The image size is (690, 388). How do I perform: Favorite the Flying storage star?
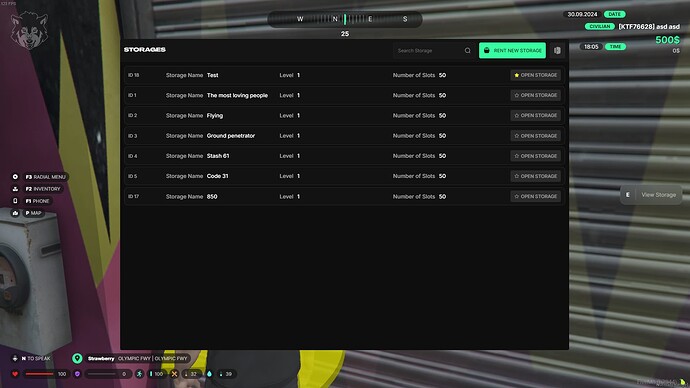tap(517, 115)
